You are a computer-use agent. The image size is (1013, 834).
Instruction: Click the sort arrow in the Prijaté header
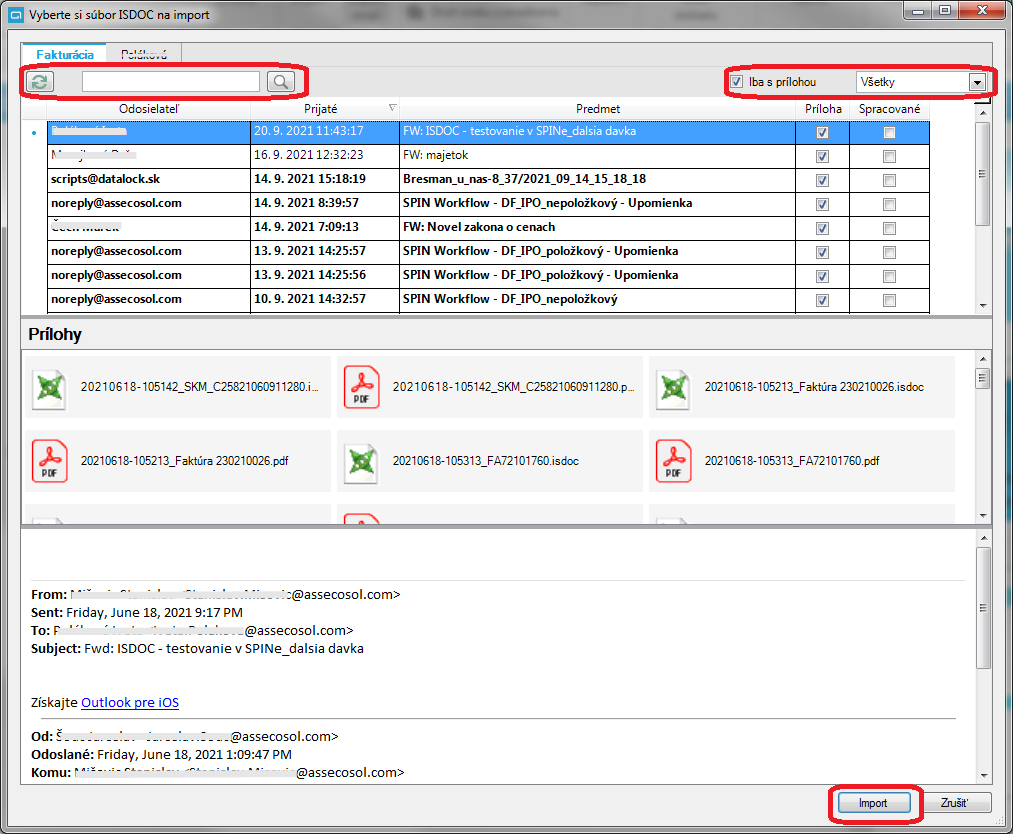click(392, 108)
